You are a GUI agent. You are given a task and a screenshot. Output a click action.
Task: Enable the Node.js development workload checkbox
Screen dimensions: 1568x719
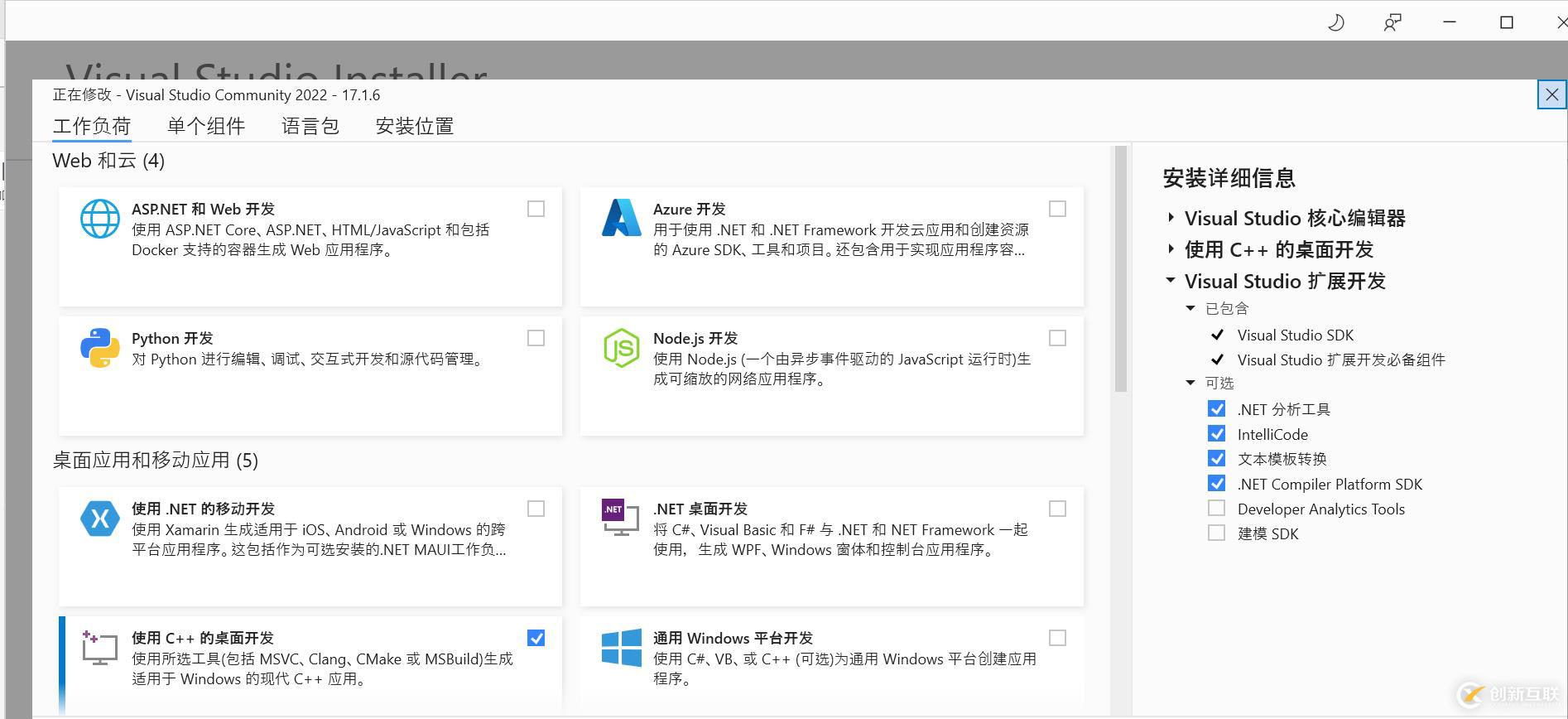click(1057, 338)
